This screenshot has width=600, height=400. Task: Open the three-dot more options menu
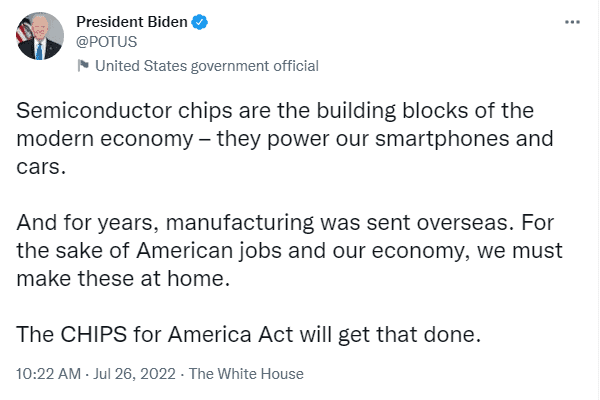point(572,22)
